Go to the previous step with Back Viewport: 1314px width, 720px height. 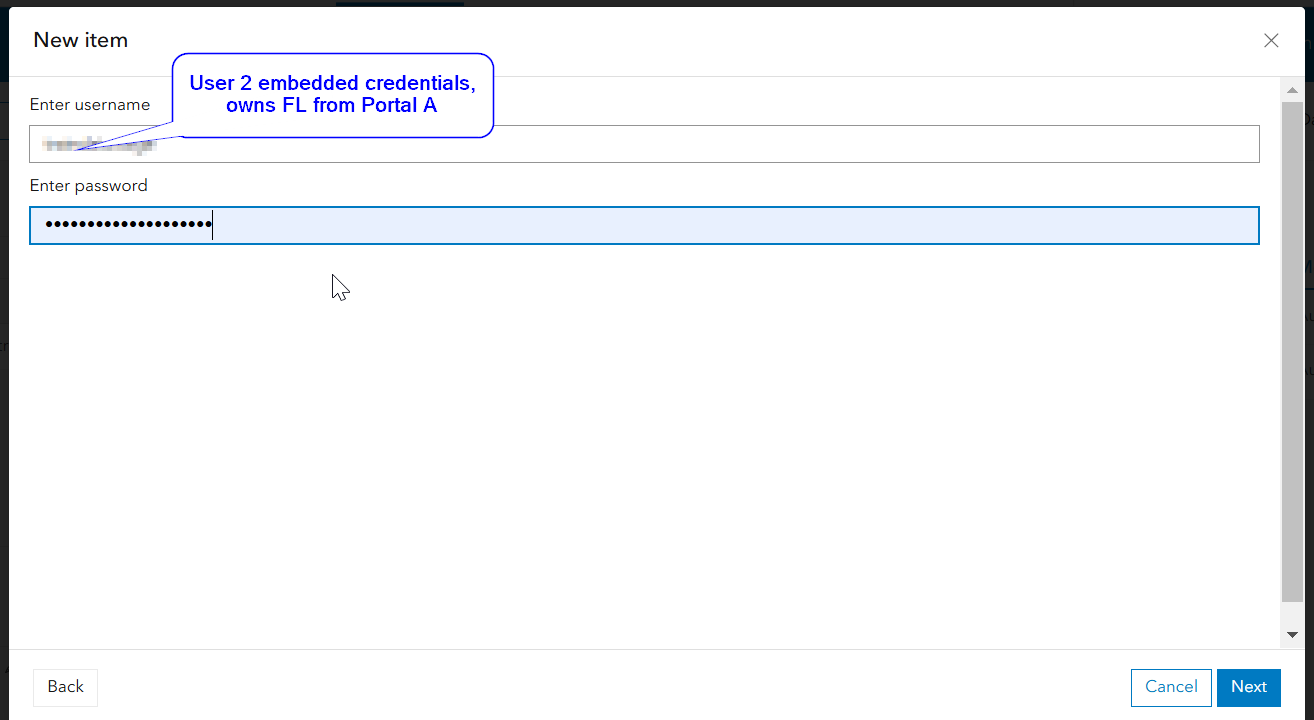tap(65, 687)
